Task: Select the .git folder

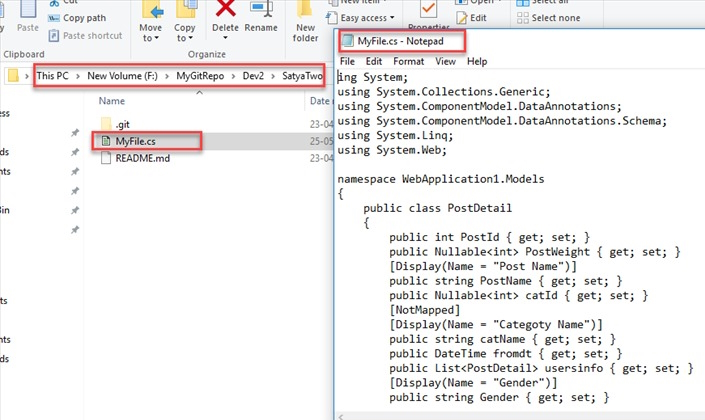Action: (x=122, y=124)
